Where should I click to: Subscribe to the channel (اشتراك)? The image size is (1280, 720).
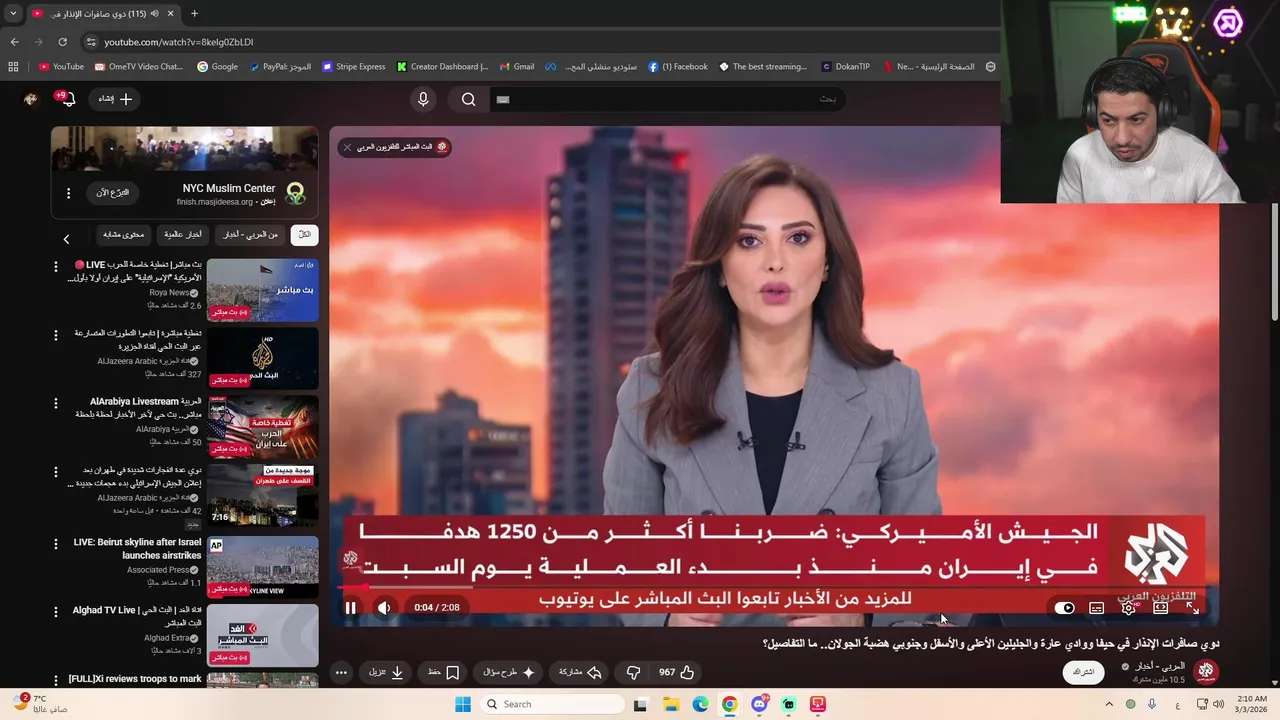pos(1083,672)
